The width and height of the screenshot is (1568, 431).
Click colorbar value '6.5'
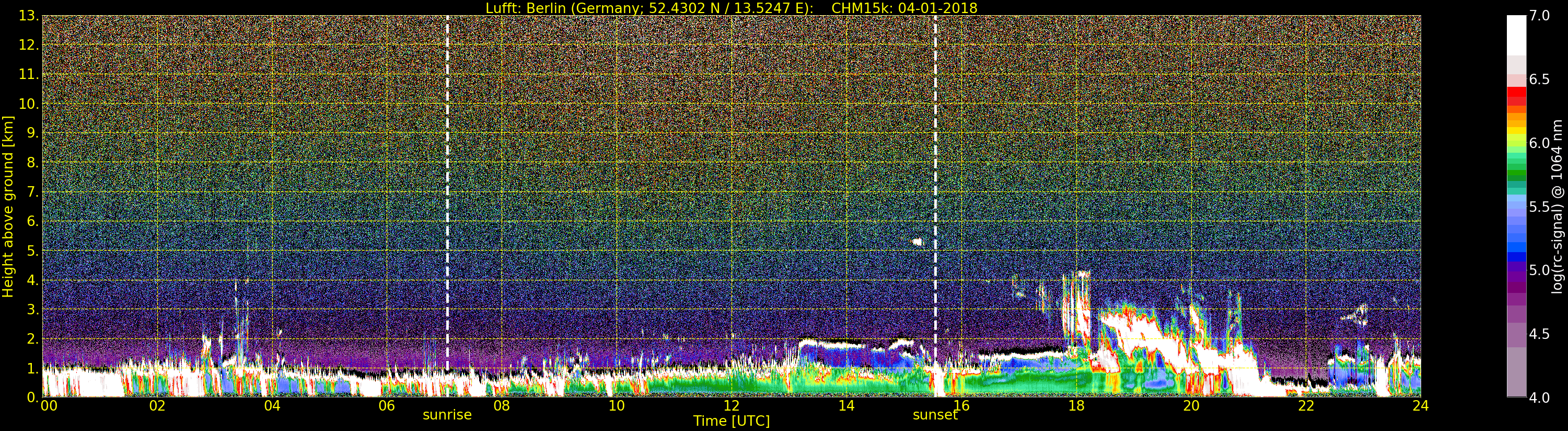(1539, 80)
